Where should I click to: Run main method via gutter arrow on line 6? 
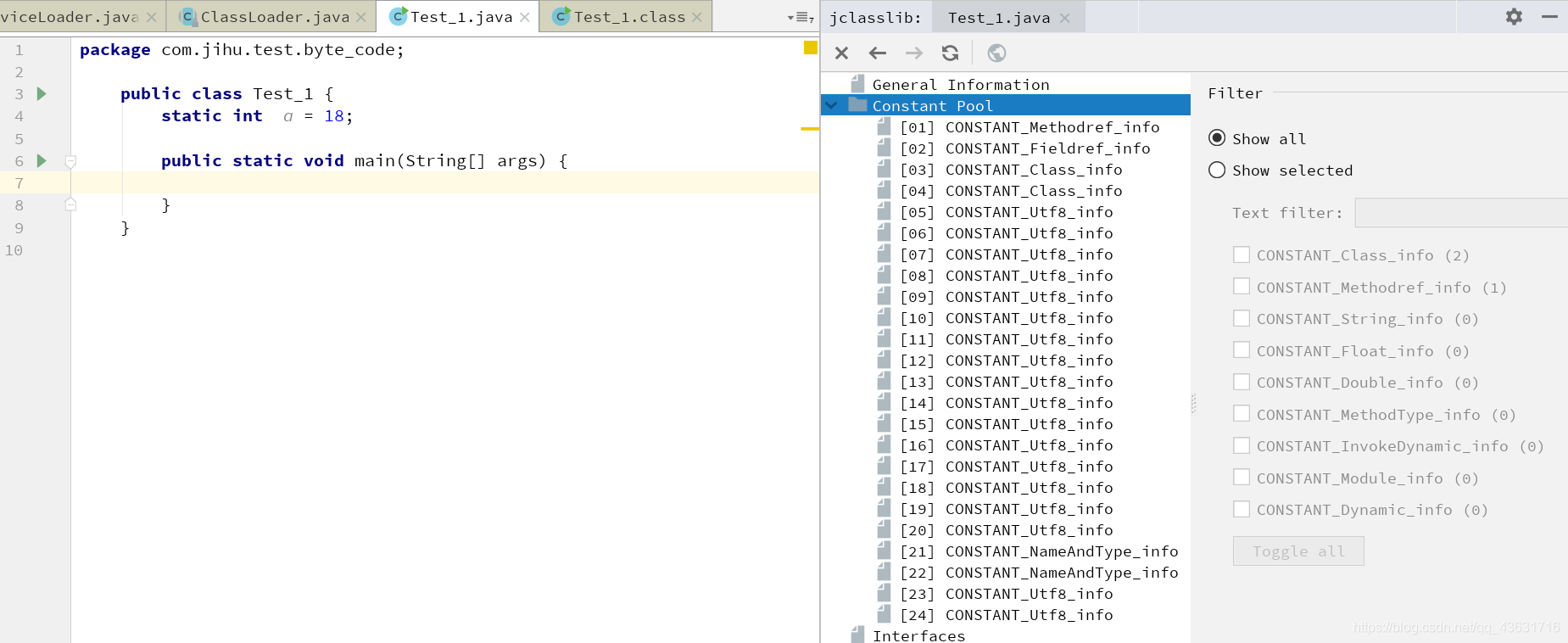click(x=42, y=160)
